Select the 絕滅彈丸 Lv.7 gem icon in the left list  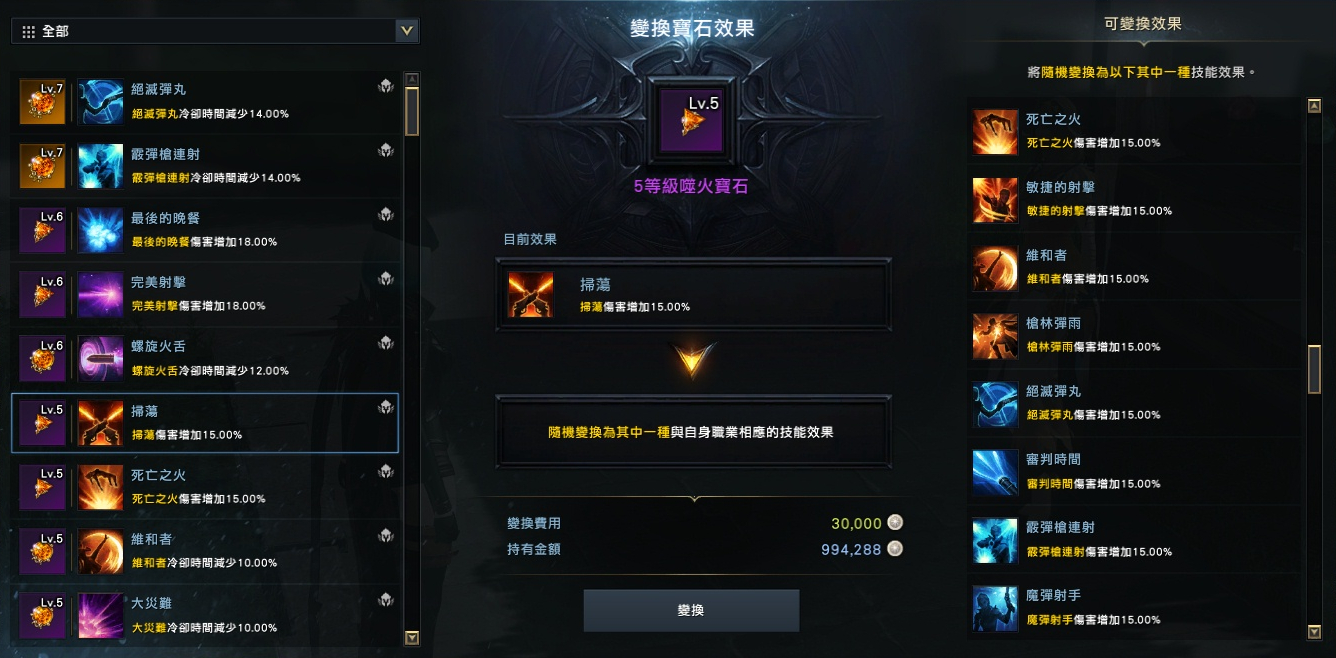tap(43, 102)
